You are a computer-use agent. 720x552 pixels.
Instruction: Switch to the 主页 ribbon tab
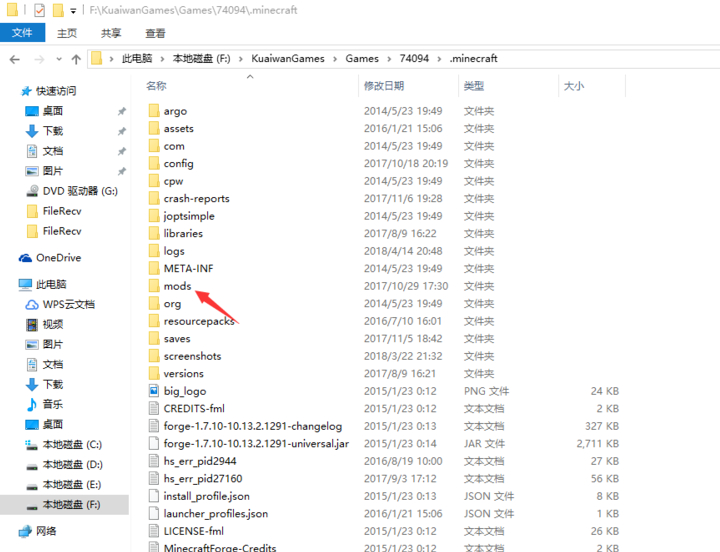67,33
